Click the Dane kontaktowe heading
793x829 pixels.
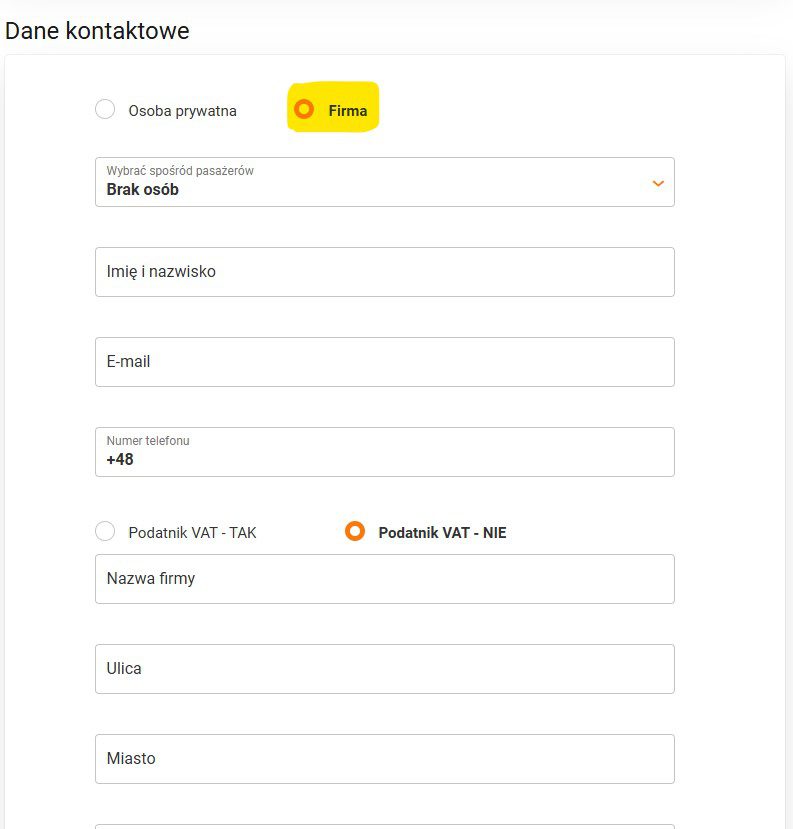click(x=97, y=31)
